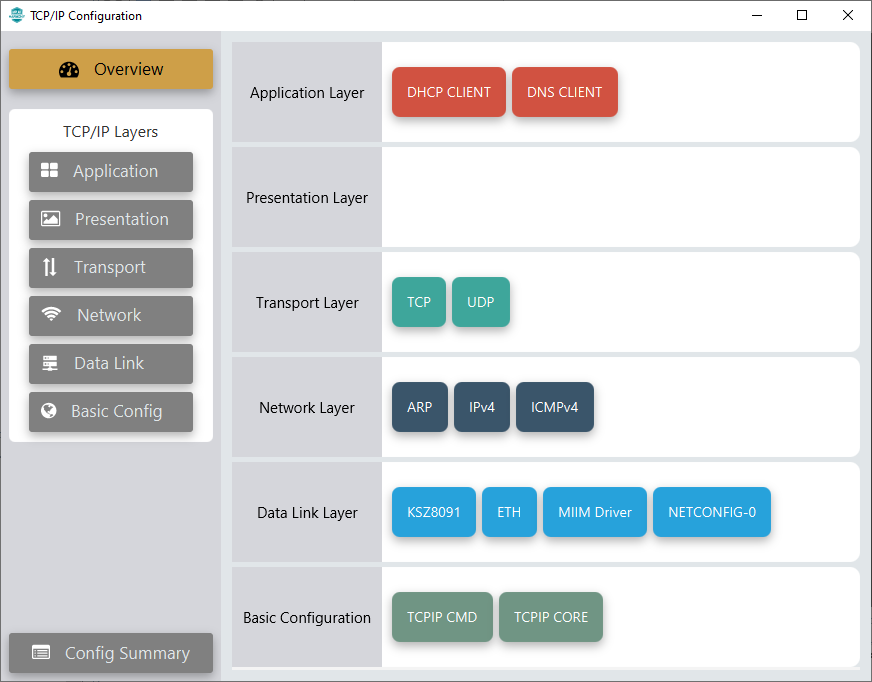Click the Application Layer row label

(307, 92)
